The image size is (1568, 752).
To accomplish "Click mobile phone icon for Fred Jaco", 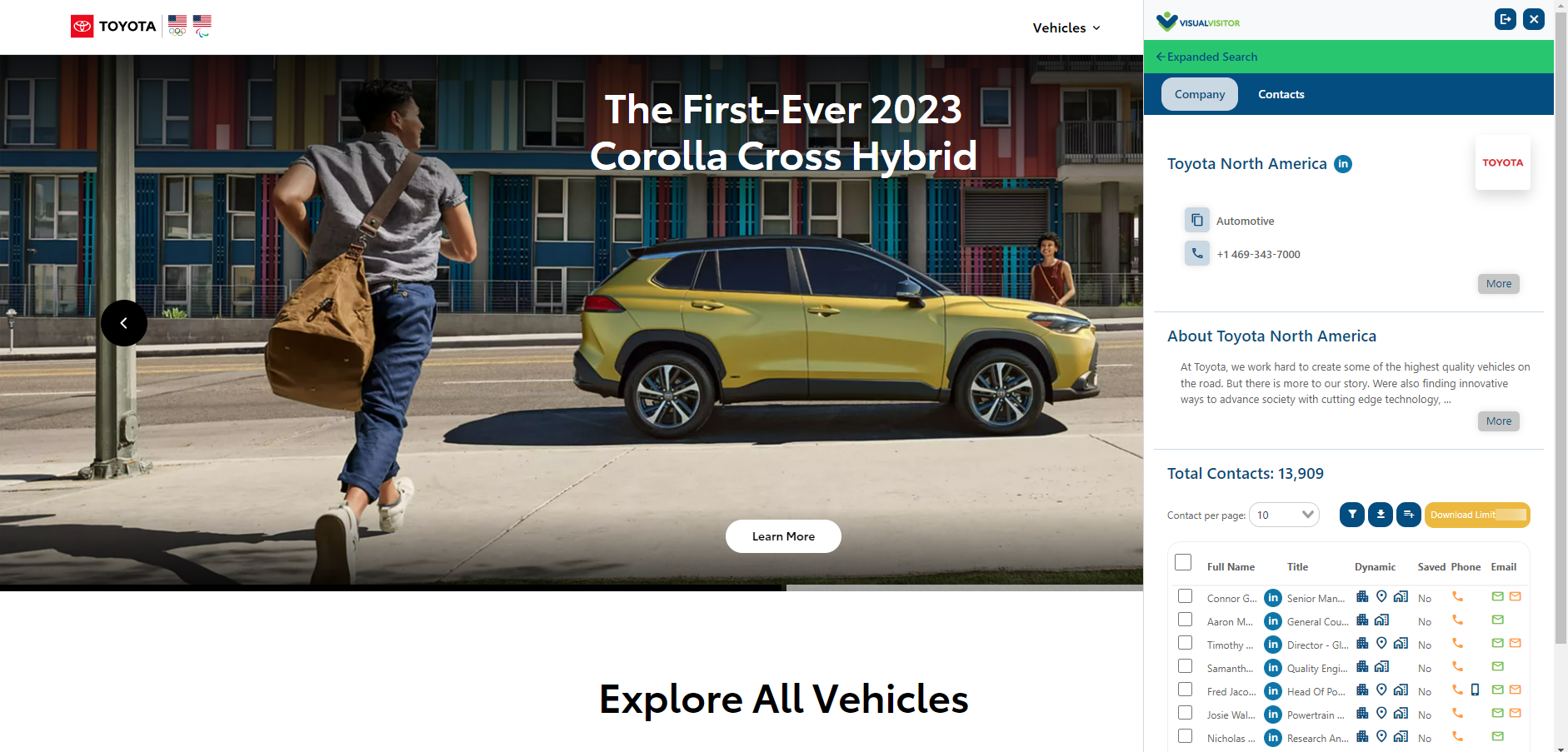I will tap(1476, 690).
